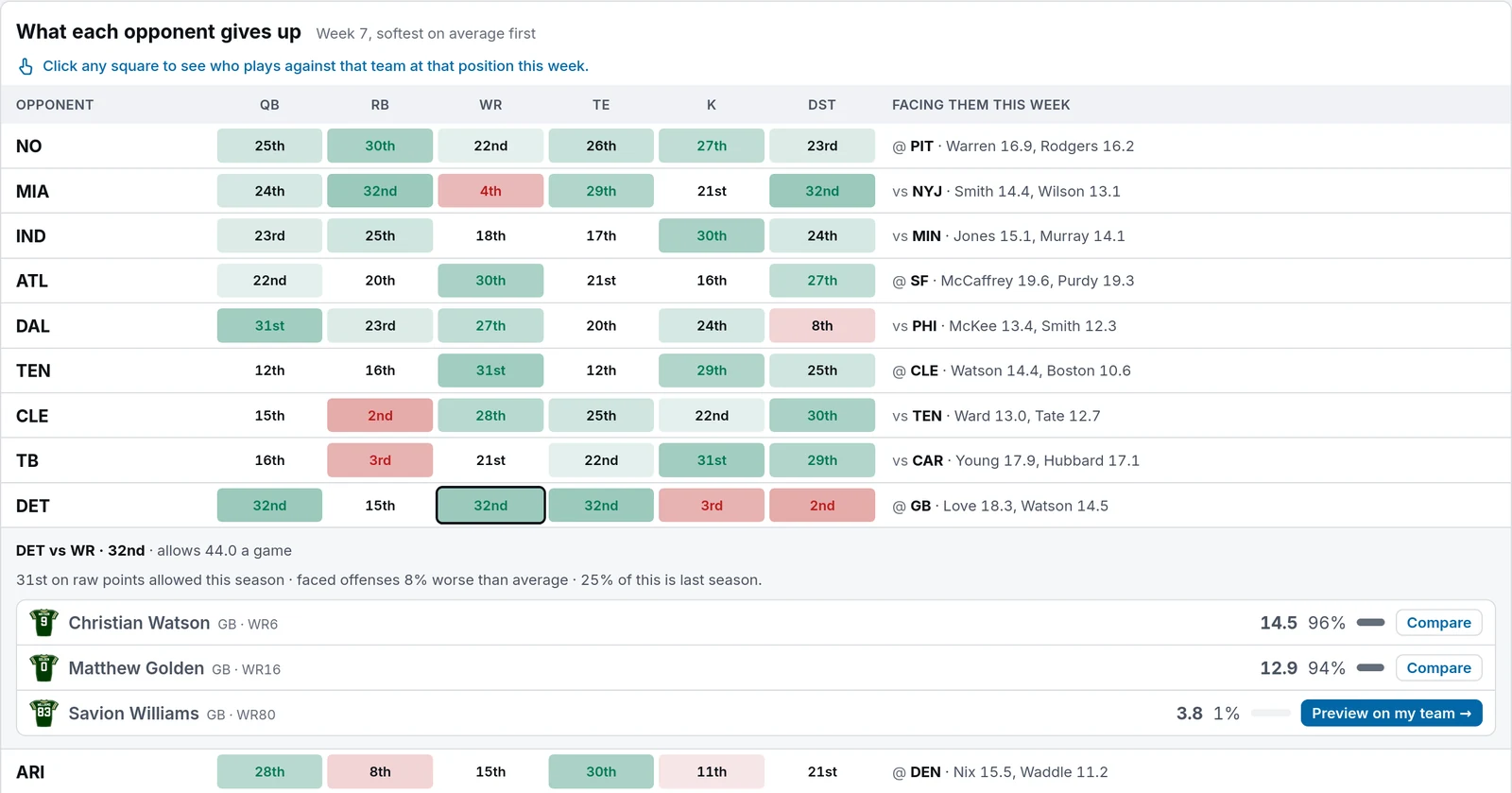Select DET's selected 32nd WR square
Screen dimensions: 1512x793
coord(490,506)
